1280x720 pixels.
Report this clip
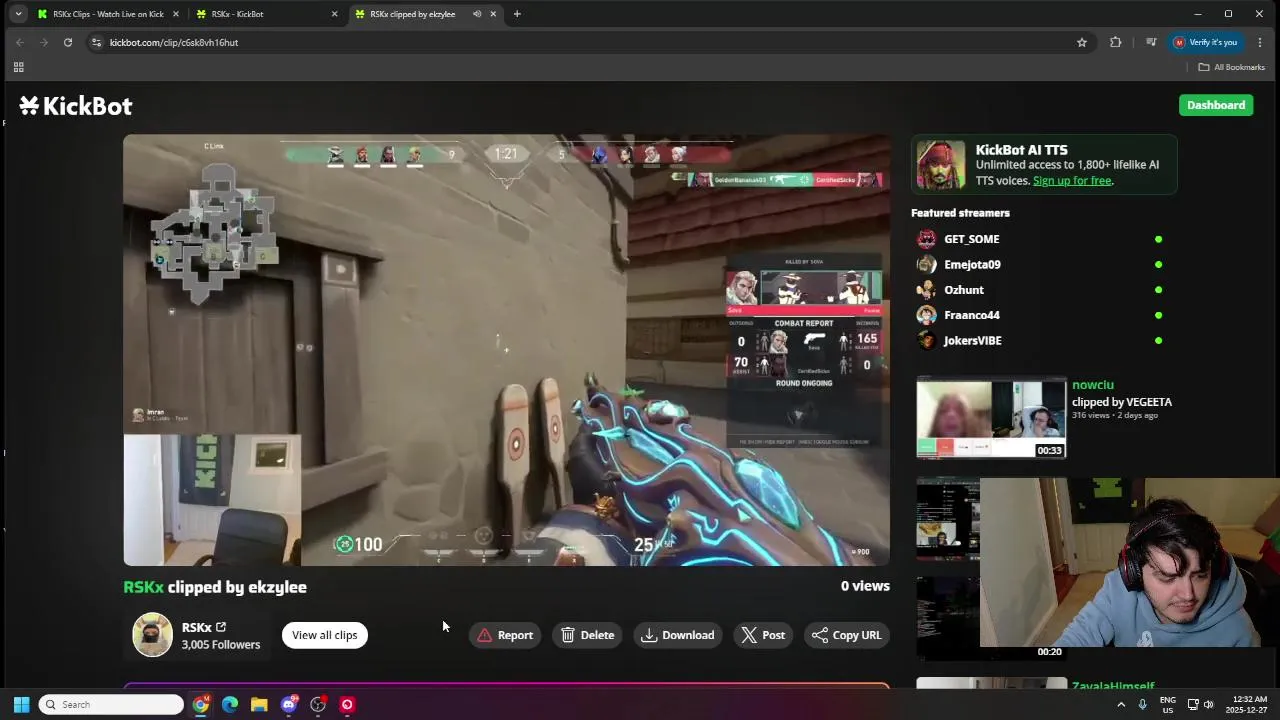pos(505,635)
